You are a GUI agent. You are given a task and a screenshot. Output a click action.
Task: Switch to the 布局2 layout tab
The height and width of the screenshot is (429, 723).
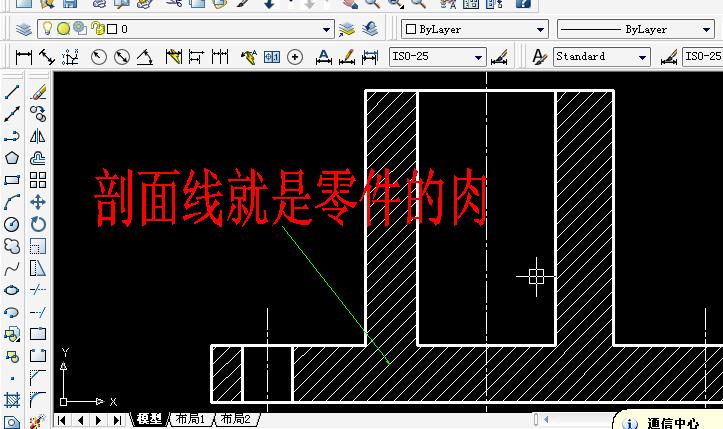coord(236,419)
